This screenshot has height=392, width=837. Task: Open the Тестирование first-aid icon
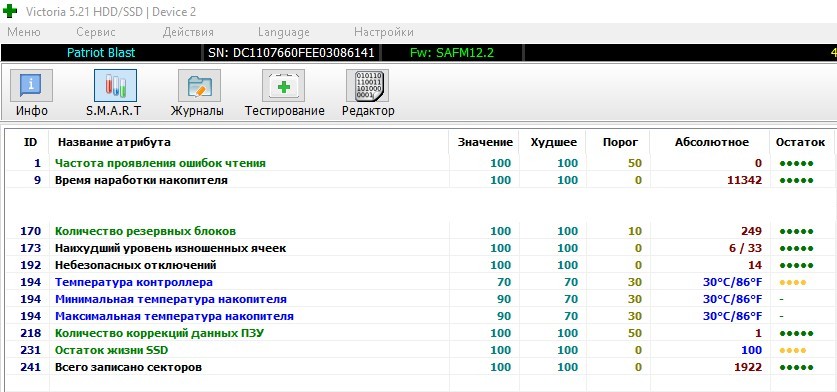[283, 85]
